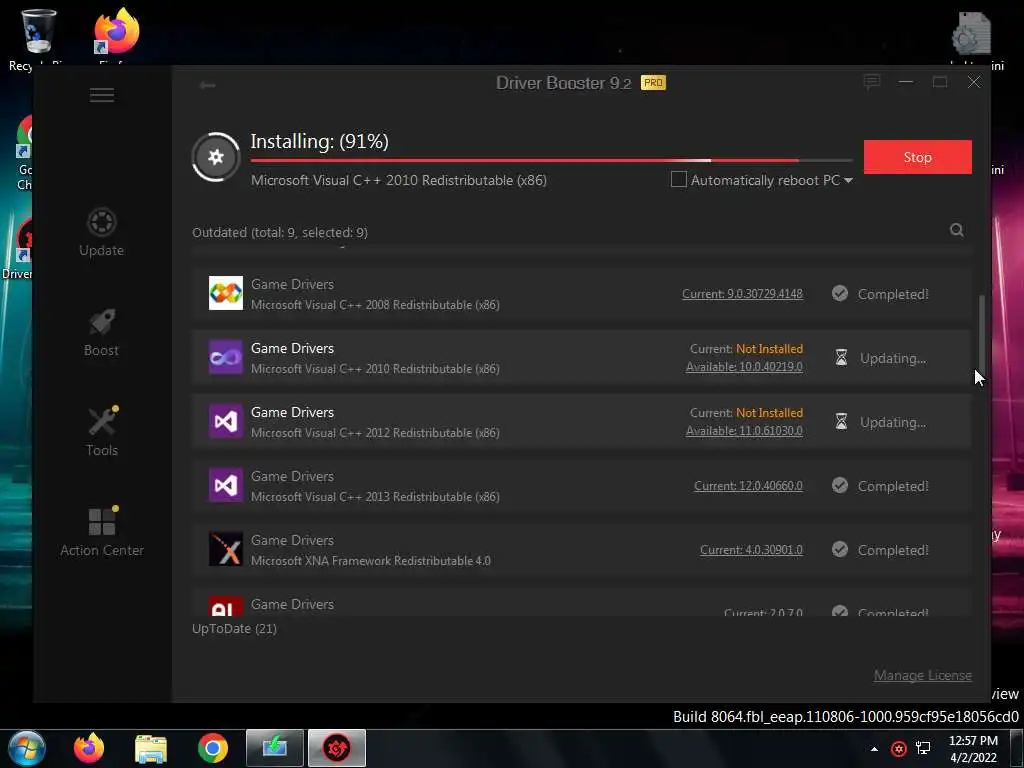Image resolution: width=1024 pixels, height=768 pixels.
Task: Select the Microsoft Visual C++ 2012 Redistributable row
Action: click(x=581, y=422)
